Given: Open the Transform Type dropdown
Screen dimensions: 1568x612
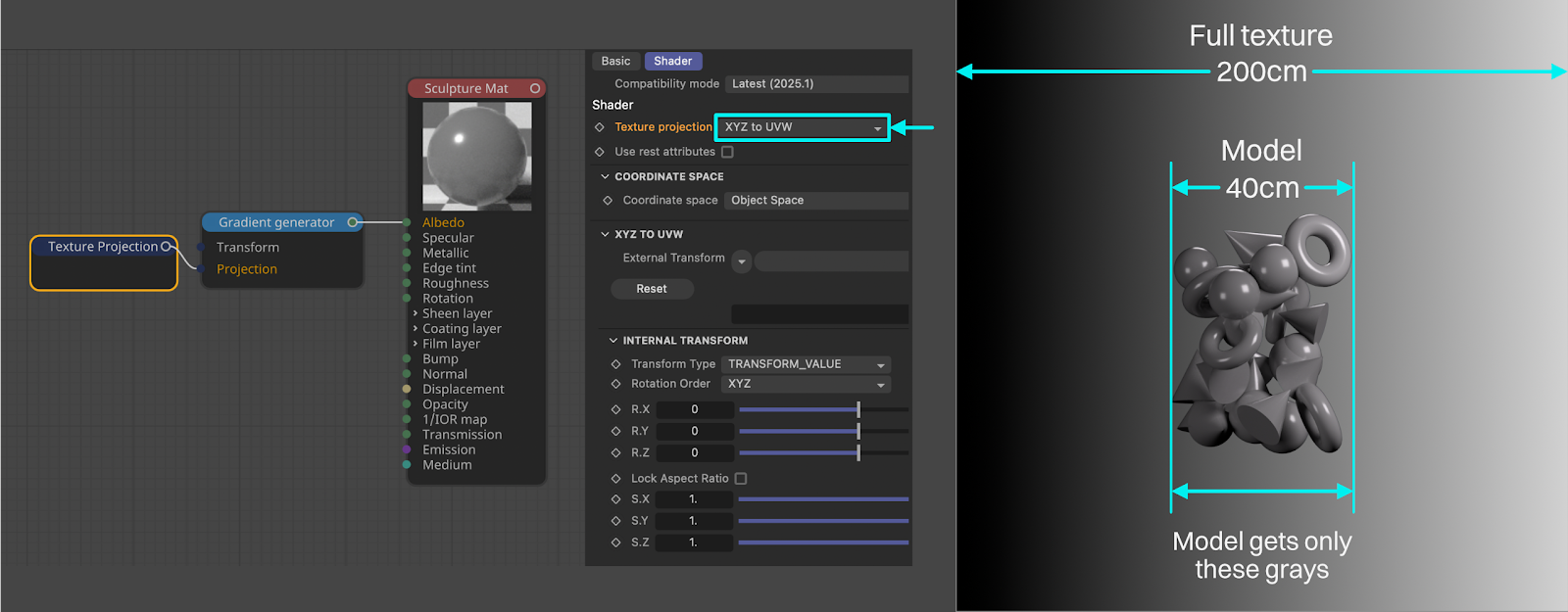Looking at the screenshot, I should coord(806,364).
